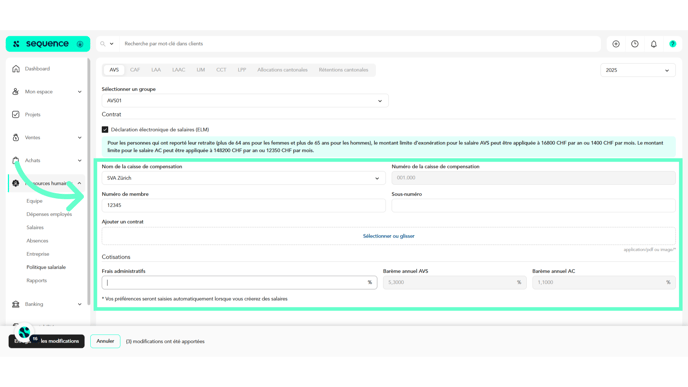Click Sélectionner ou glisser upload link
This screenshot has width=688, height=387.
click(x=388, y=236)
